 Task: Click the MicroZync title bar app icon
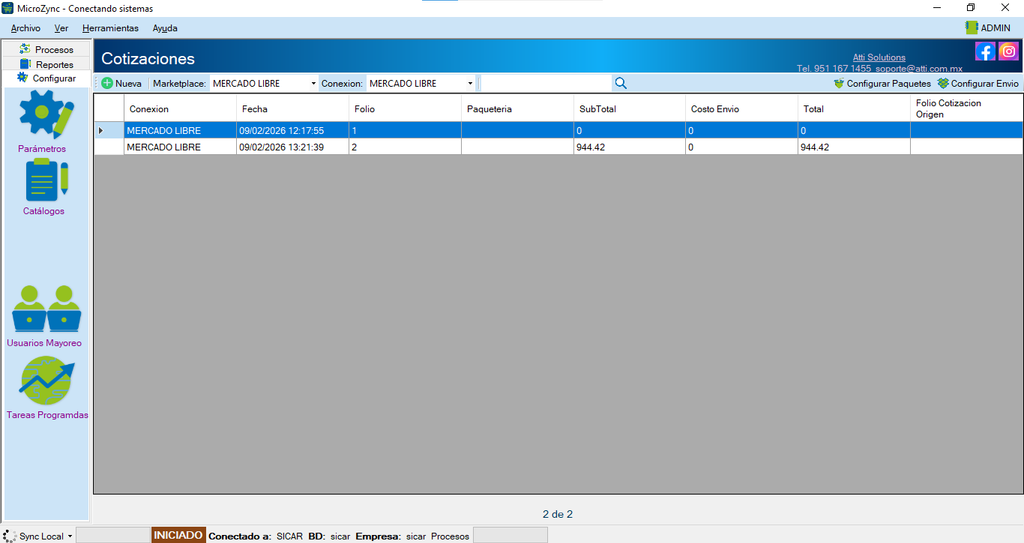pos(8,8)
